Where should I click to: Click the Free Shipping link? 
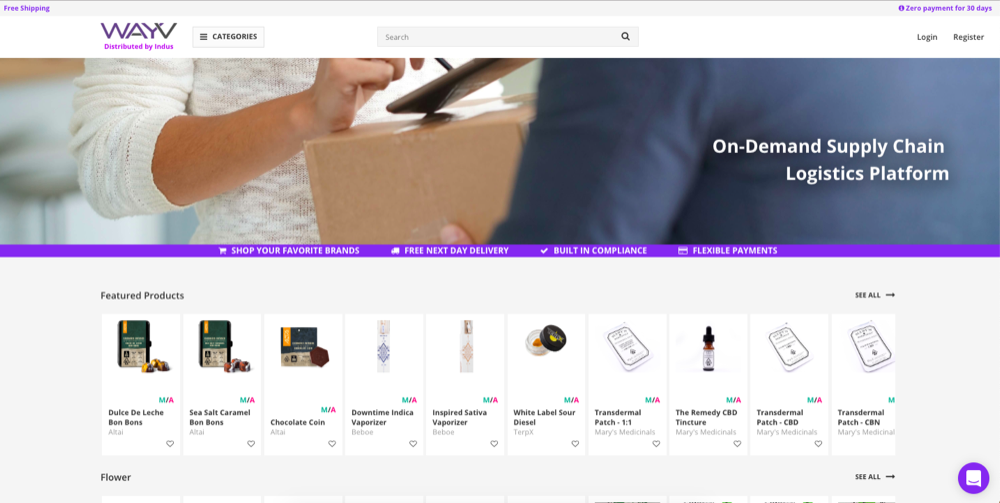pyautogui.click(x=27, y=8)
